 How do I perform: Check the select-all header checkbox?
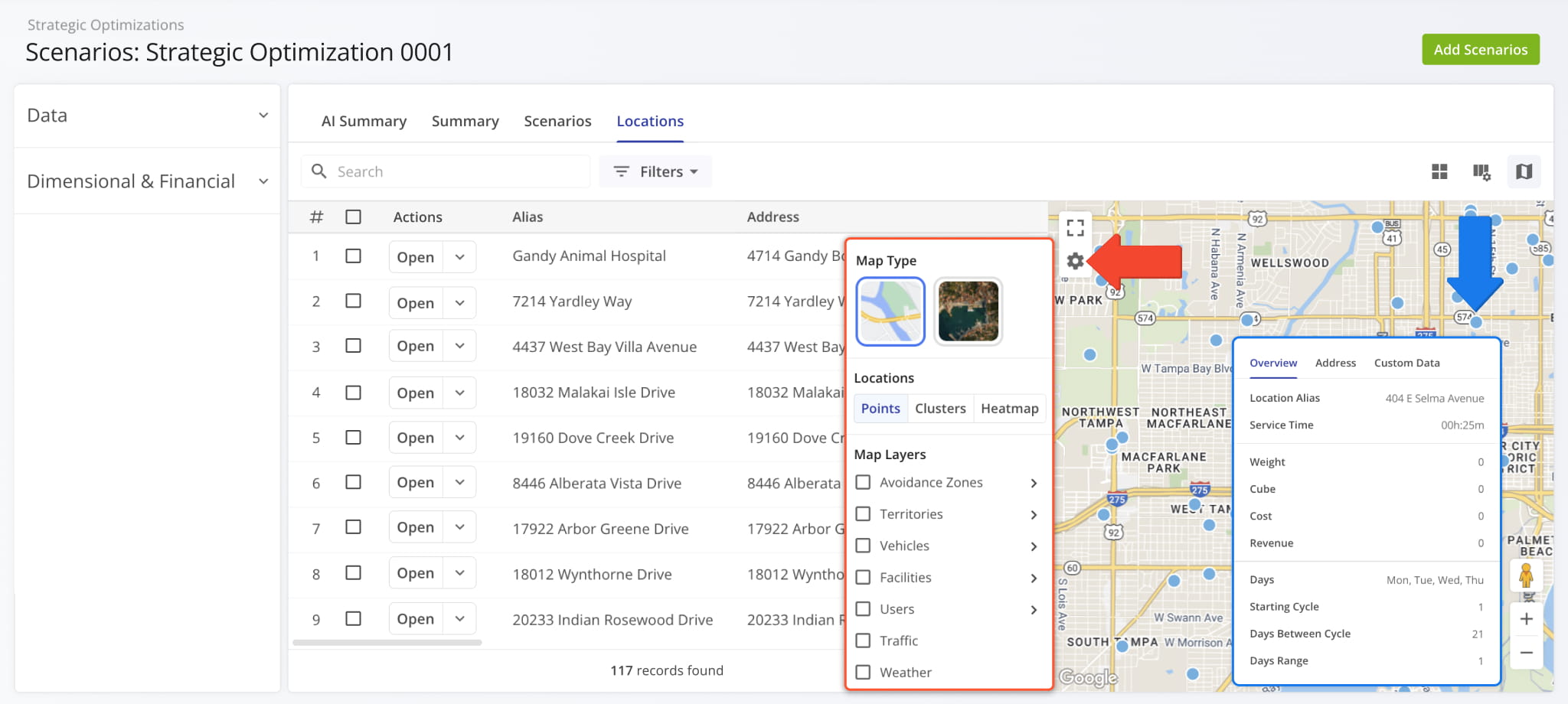(x=353, y=217)
